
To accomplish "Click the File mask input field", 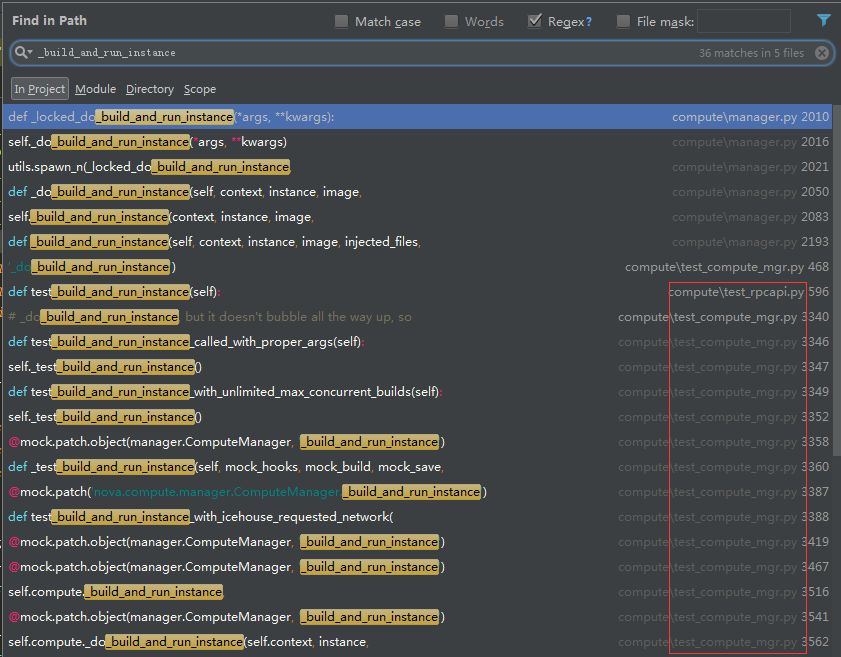I will (x=743, y=21).
